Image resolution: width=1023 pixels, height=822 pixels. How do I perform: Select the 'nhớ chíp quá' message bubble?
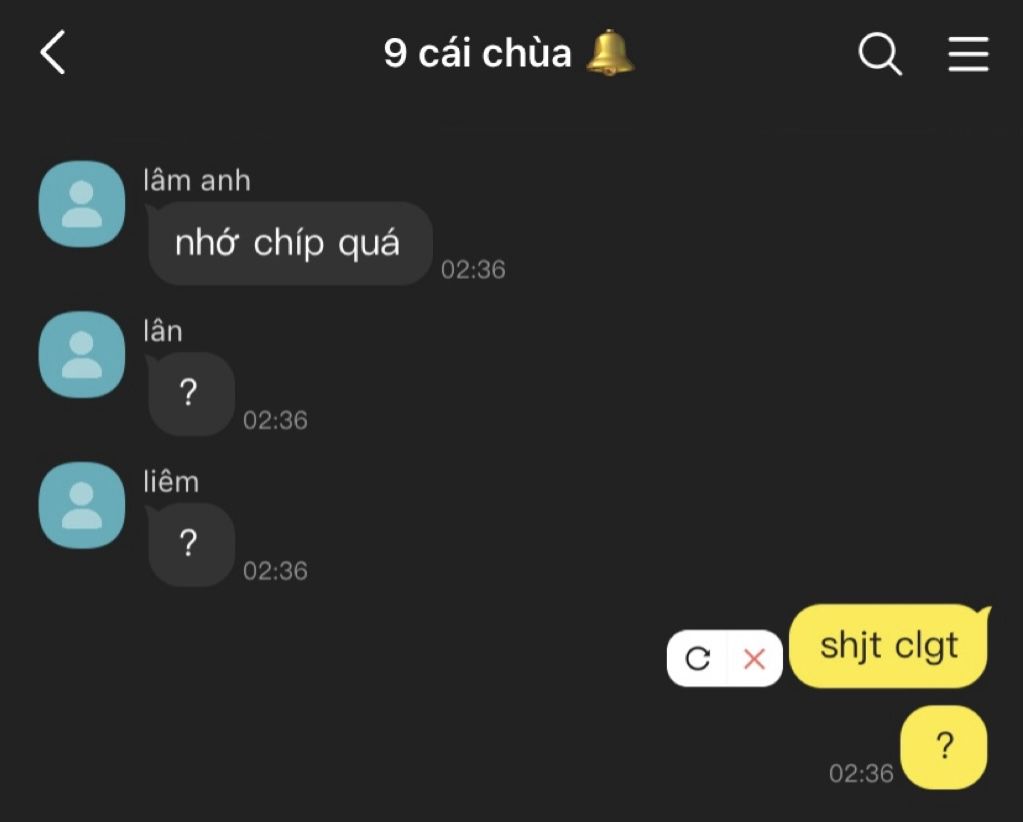click(290, 243)
